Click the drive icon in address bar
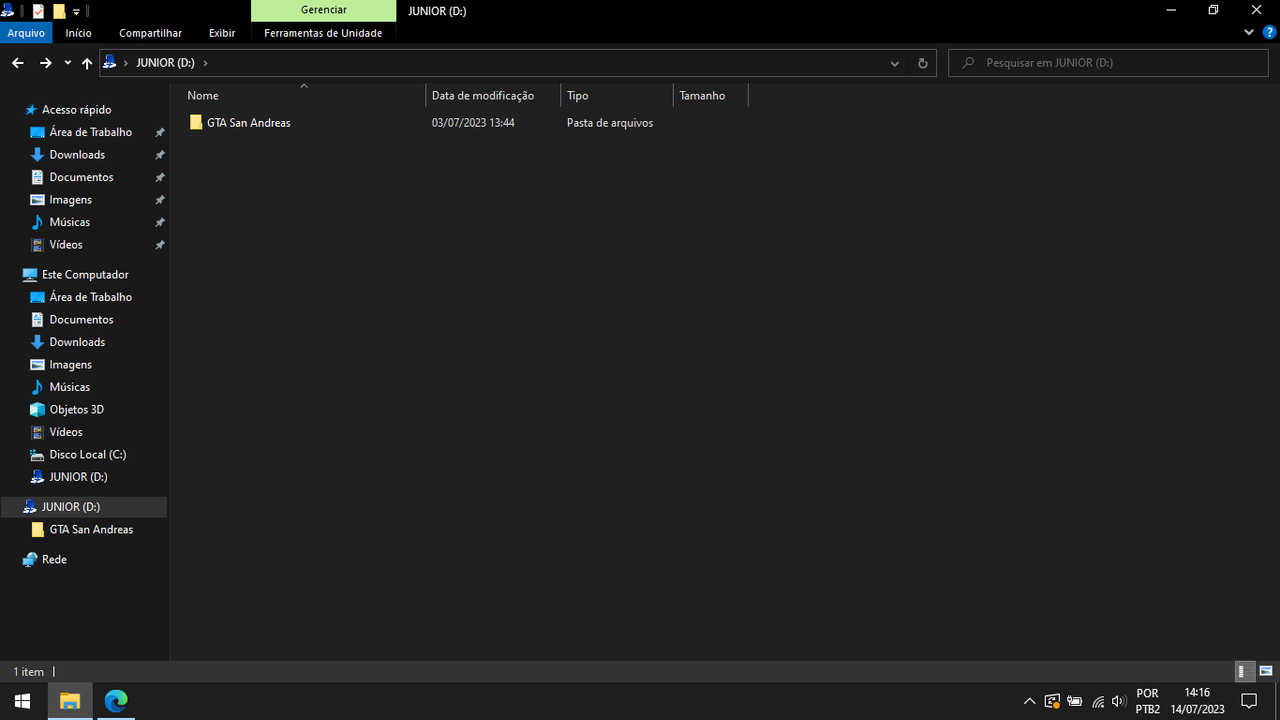1280x720 pixels. click(x=110, y=62)
